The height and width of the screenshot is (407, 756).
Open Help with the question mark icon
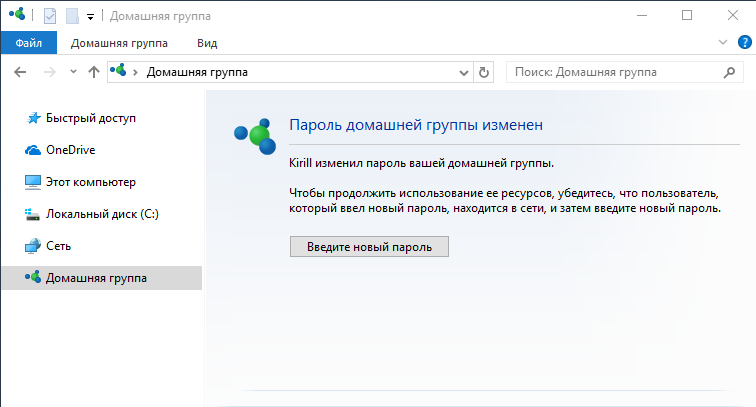(745, 42)
